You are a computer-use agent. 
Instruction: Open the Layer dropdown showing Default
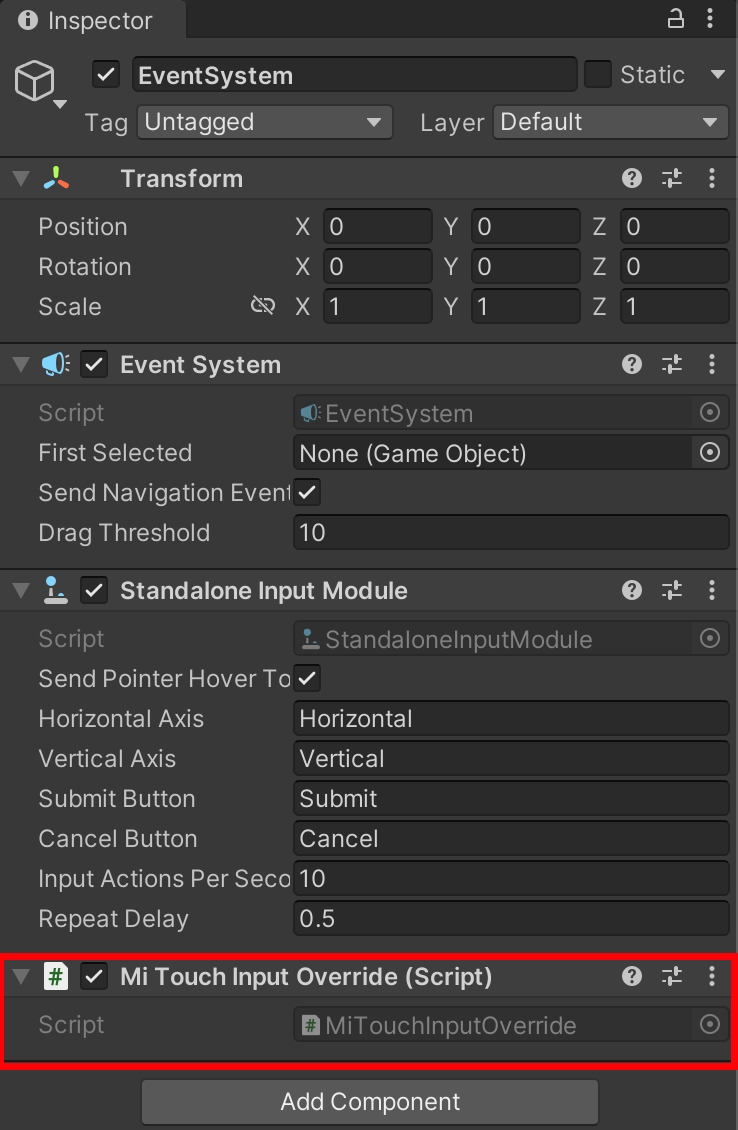tap(611, 122)
